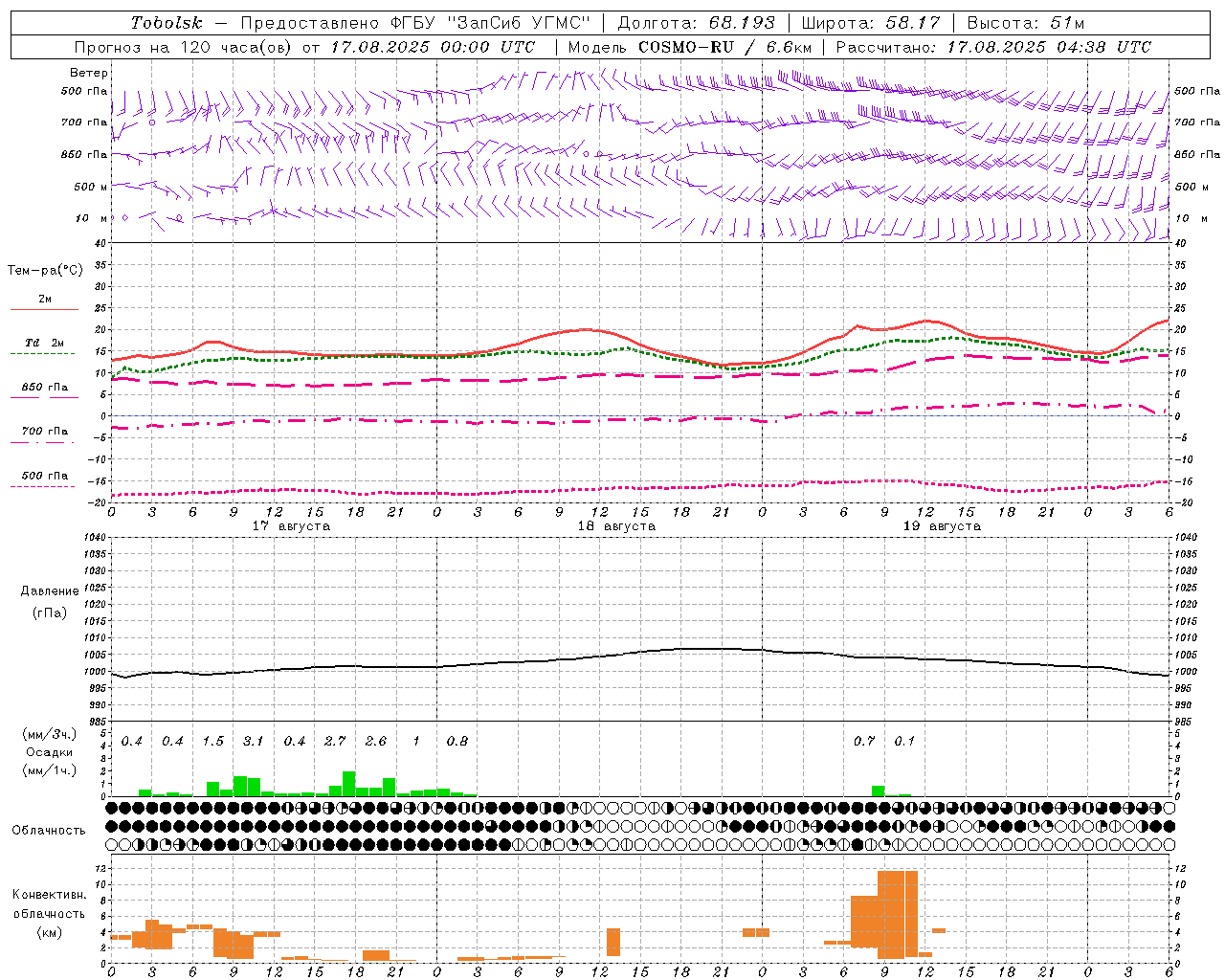Click the station name Tobolsk in the header
Image resolution: width=1225 pixels, height=980 pixels.
(167, 23)
